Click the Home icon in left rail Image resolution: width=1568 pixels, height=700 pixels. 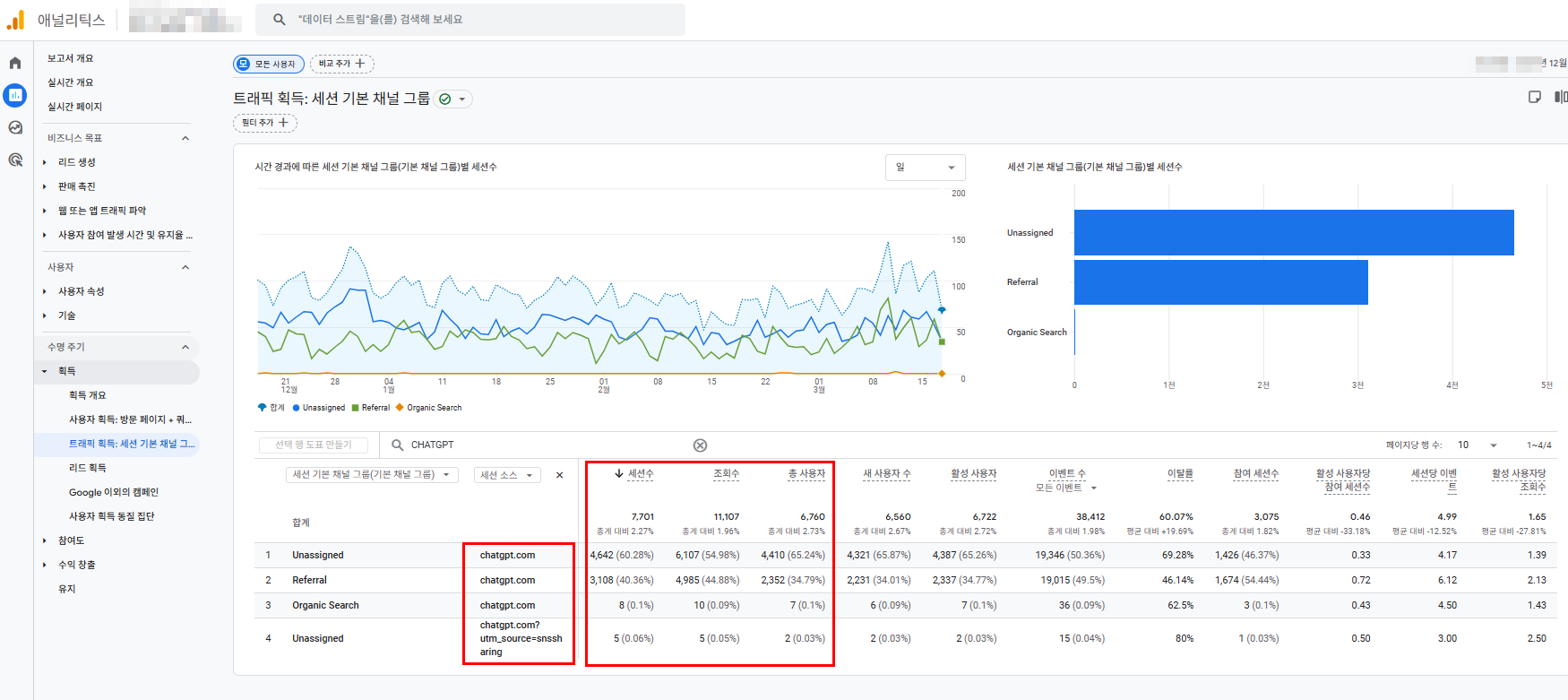point(15,63)
